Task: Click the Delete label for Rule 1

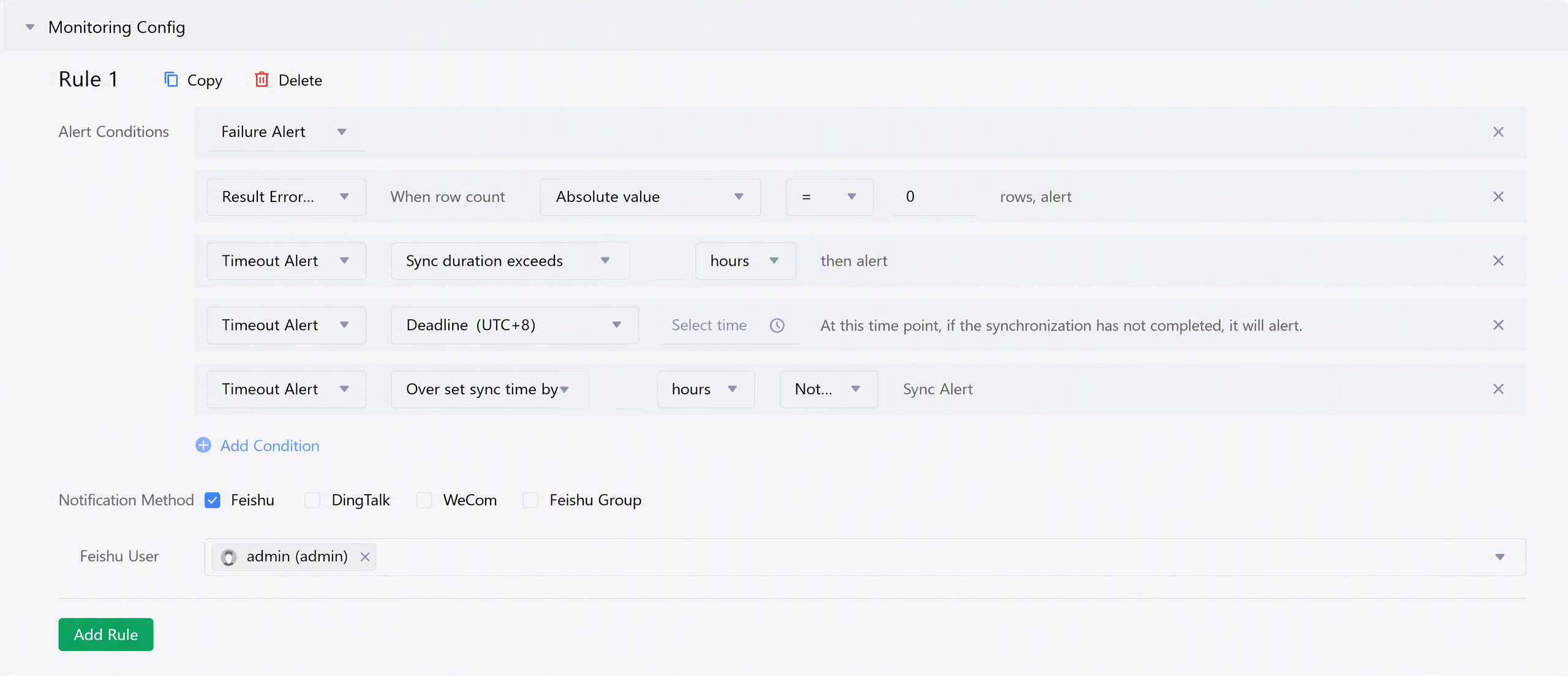Action: [300, 80]
